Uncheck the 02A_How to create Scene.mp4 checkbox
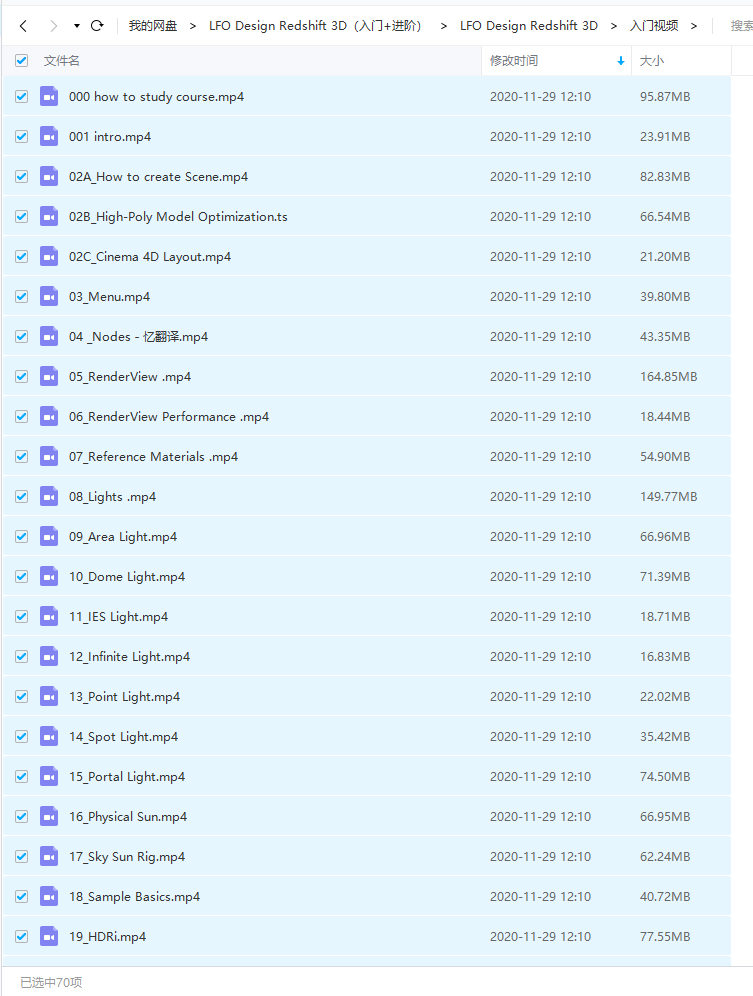 click(x=22, y=176)
